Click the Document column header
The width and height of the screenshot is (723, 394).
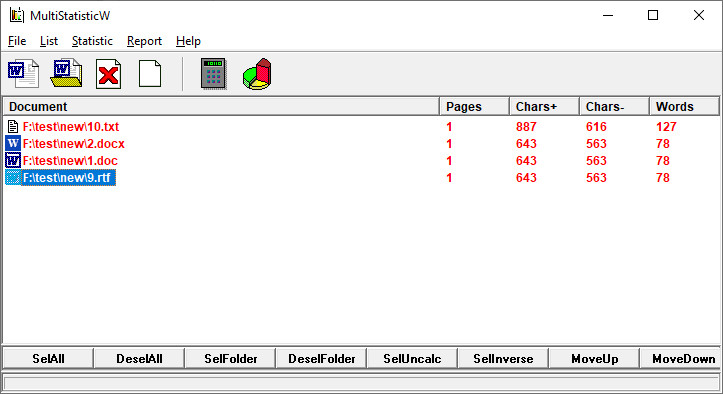tap(221, 107)
